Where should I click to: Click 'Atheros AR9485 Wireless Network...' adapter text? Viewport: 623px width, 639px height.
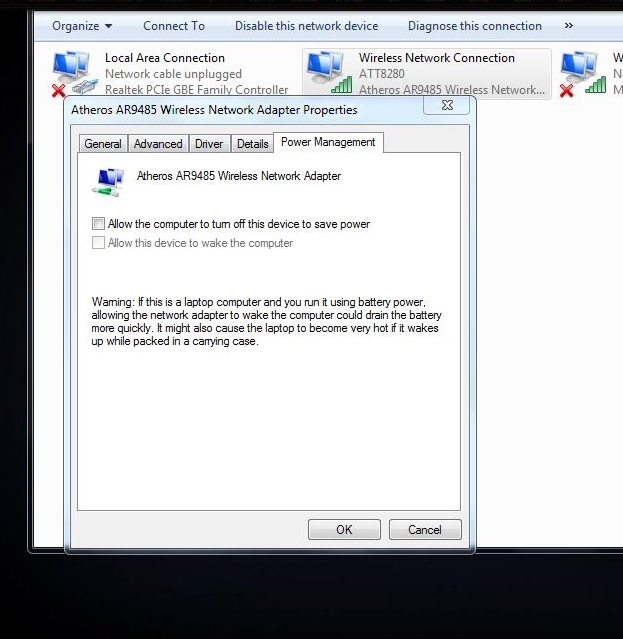451,90
